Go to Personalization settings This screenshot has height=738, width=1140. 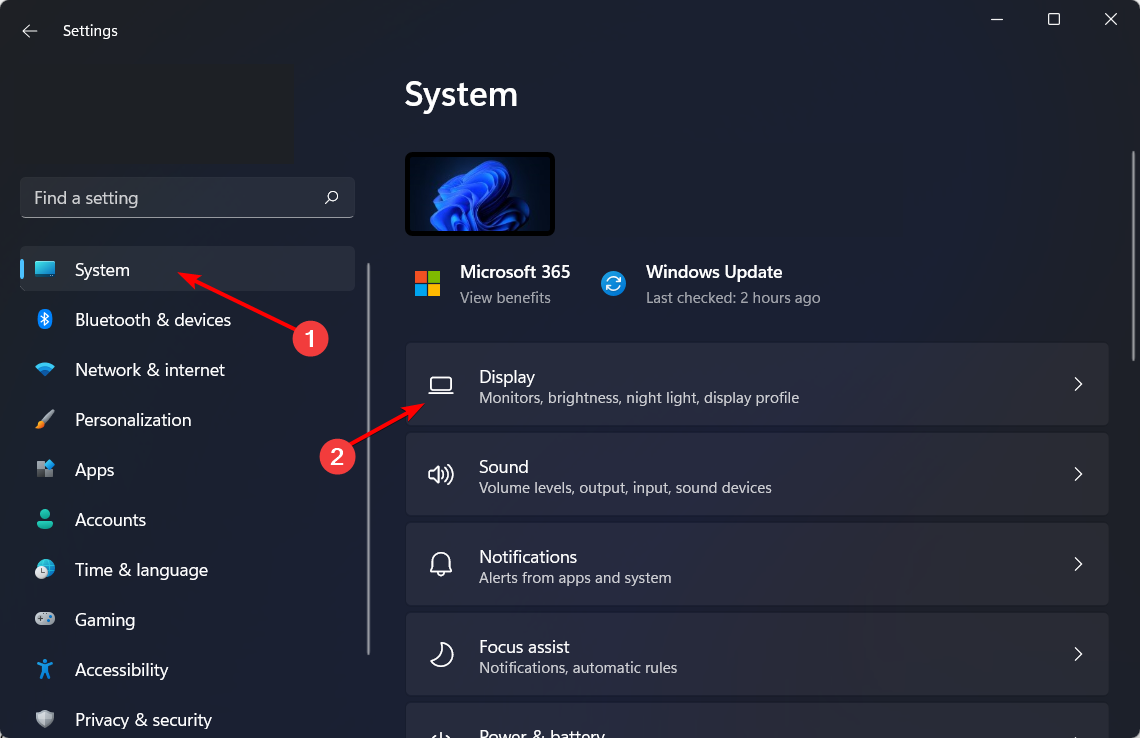point(188,420)
